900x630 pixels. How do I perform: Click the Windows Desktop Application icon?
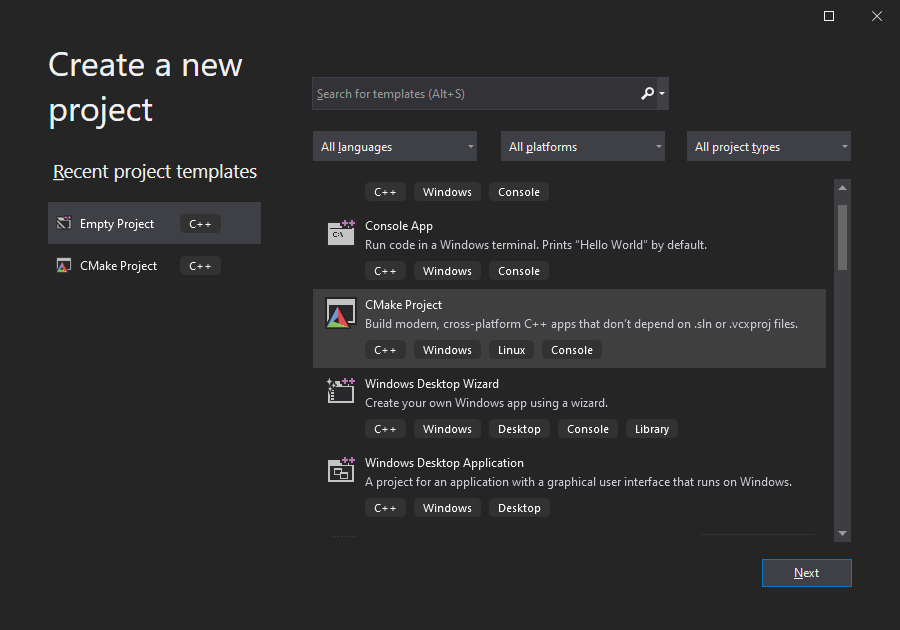coord(340,470)
